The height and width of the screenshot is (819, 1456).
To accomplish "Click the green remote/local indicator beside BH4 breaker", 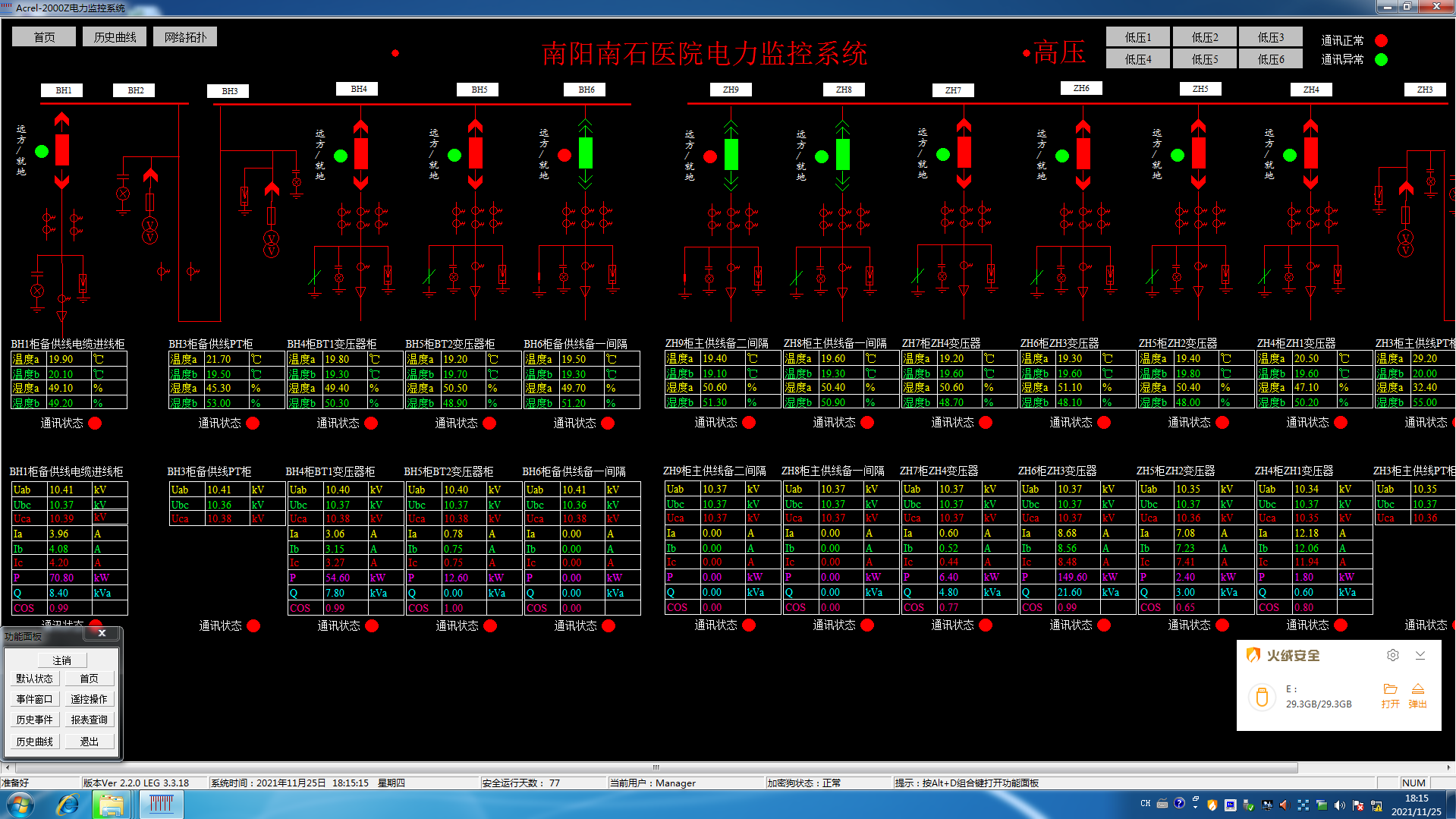I will coord(341,156).
